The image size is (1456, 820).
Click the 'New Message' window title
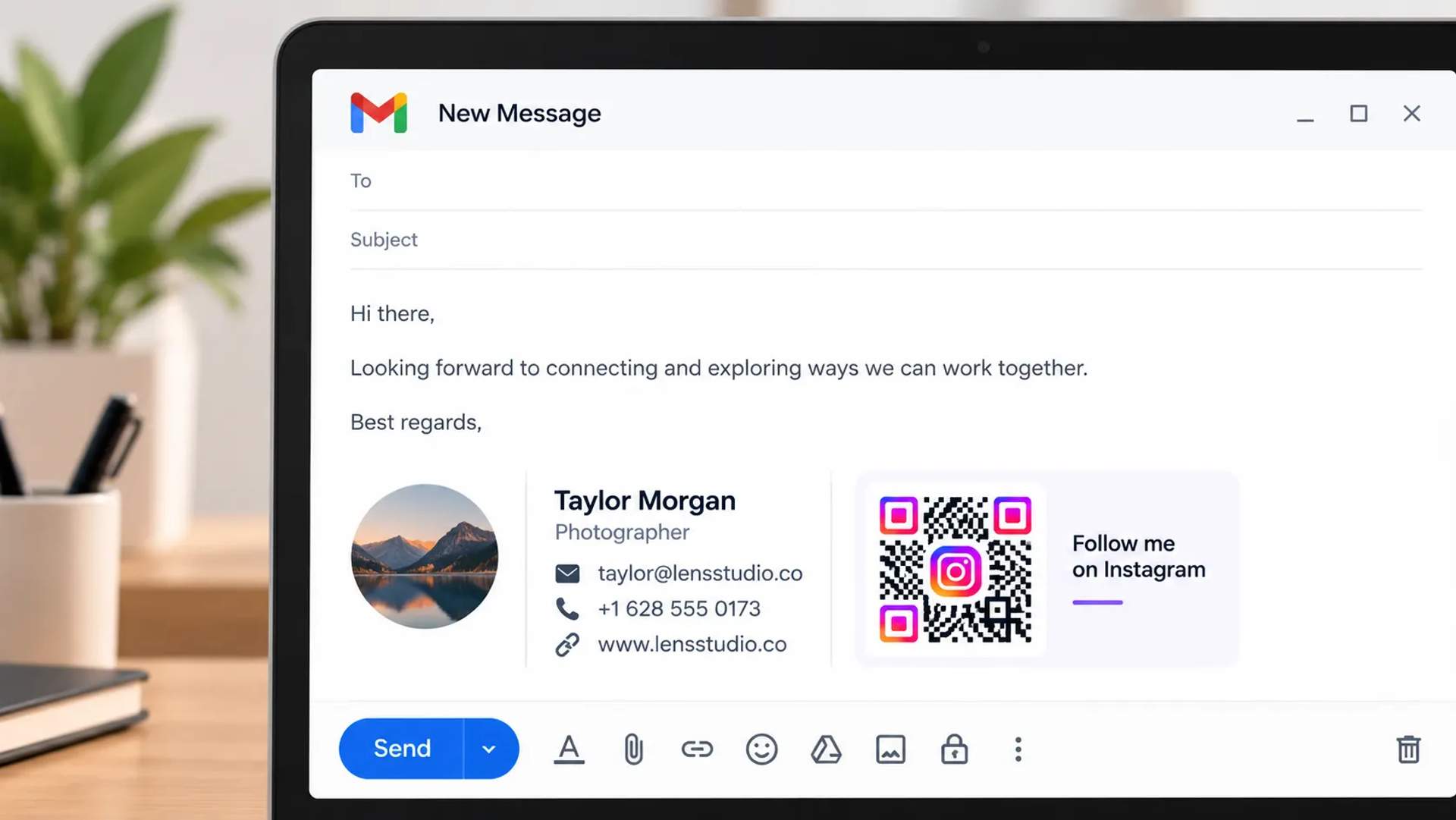point(519,113)
